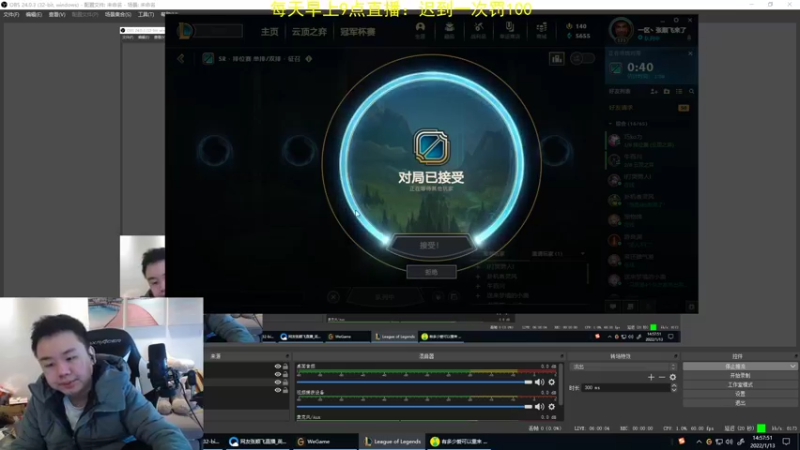Image resolution: width=800 pixels, height=450 pixels.
Task: Open the 查看(V) menu in OBS
Action: click(x=57, y=14)
